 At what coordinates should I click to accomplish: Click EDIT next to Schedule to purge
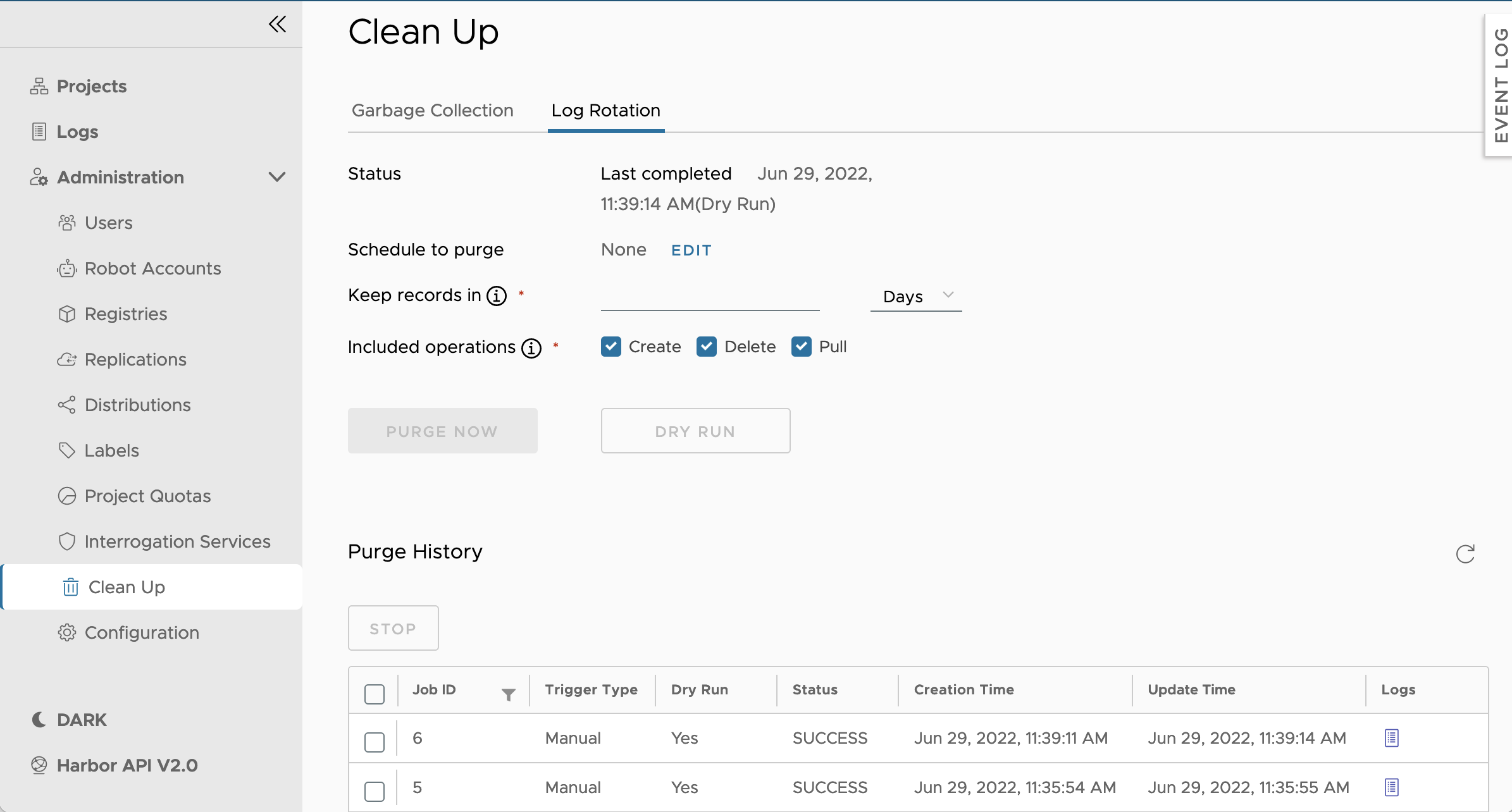point(691,250)
